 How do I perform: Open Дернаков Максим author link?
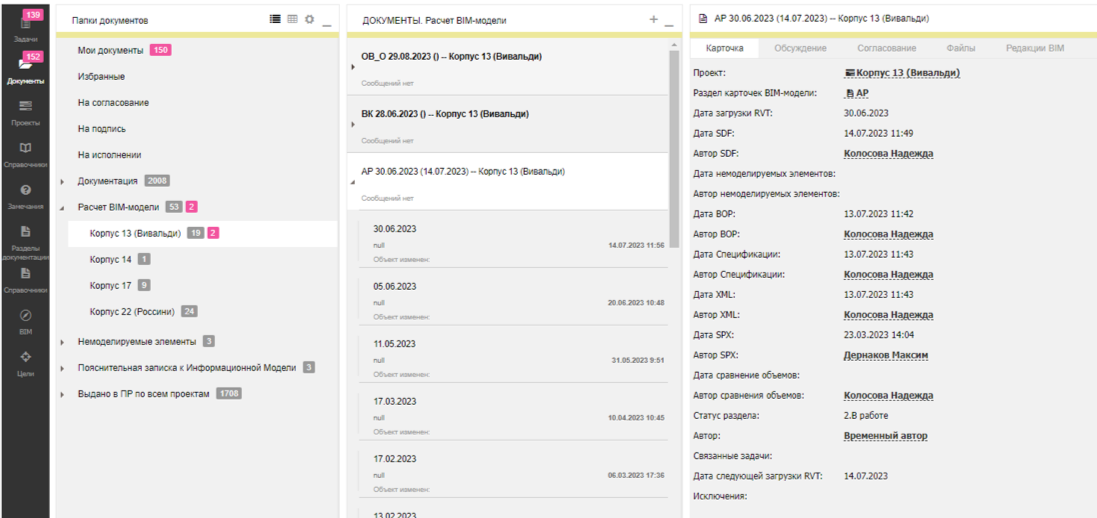(886, 355)
